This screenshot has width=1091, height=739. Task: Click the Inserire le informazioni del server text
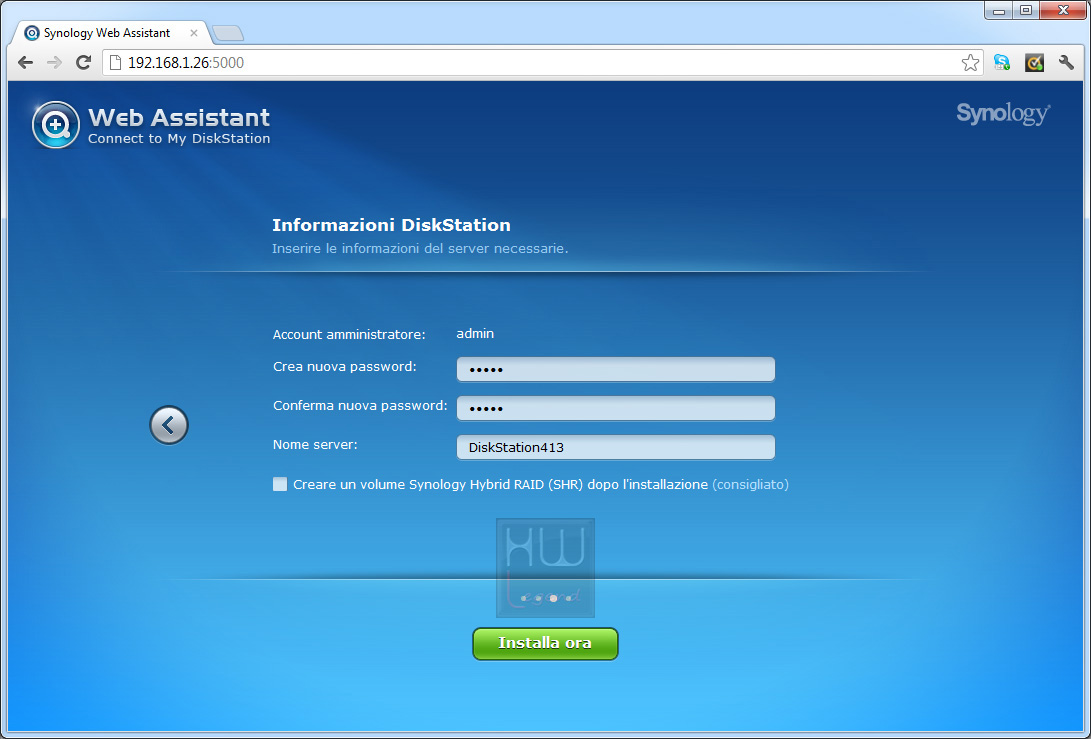[x=420, y=248]
